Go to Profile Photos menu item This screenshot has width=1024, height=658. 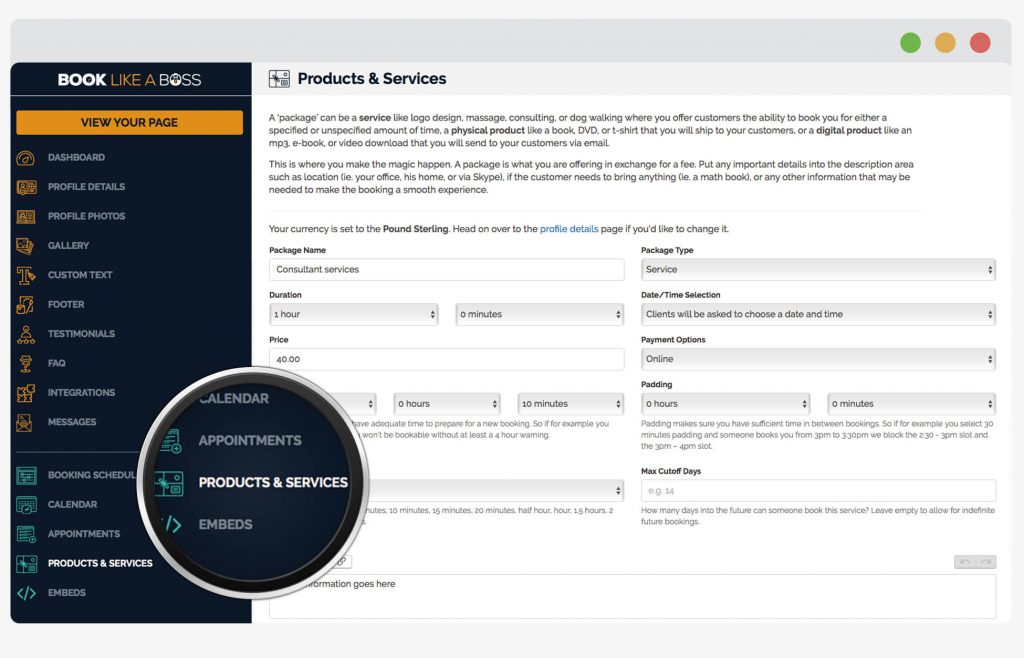(86, 216)
